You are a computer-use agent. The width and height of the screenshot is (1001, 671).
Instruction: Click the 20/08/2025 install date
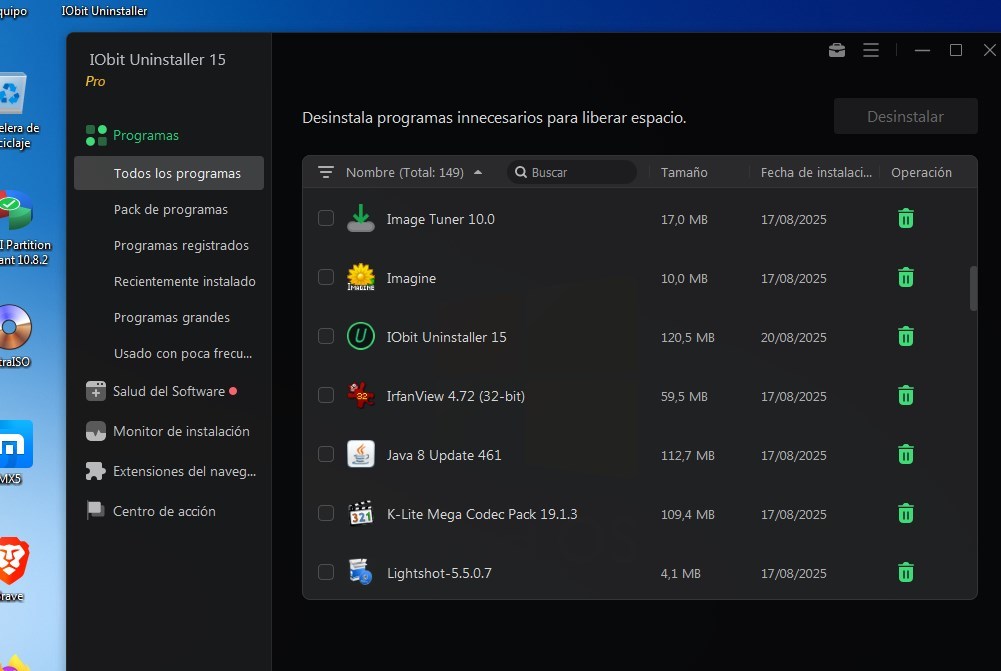pos(794,337)
